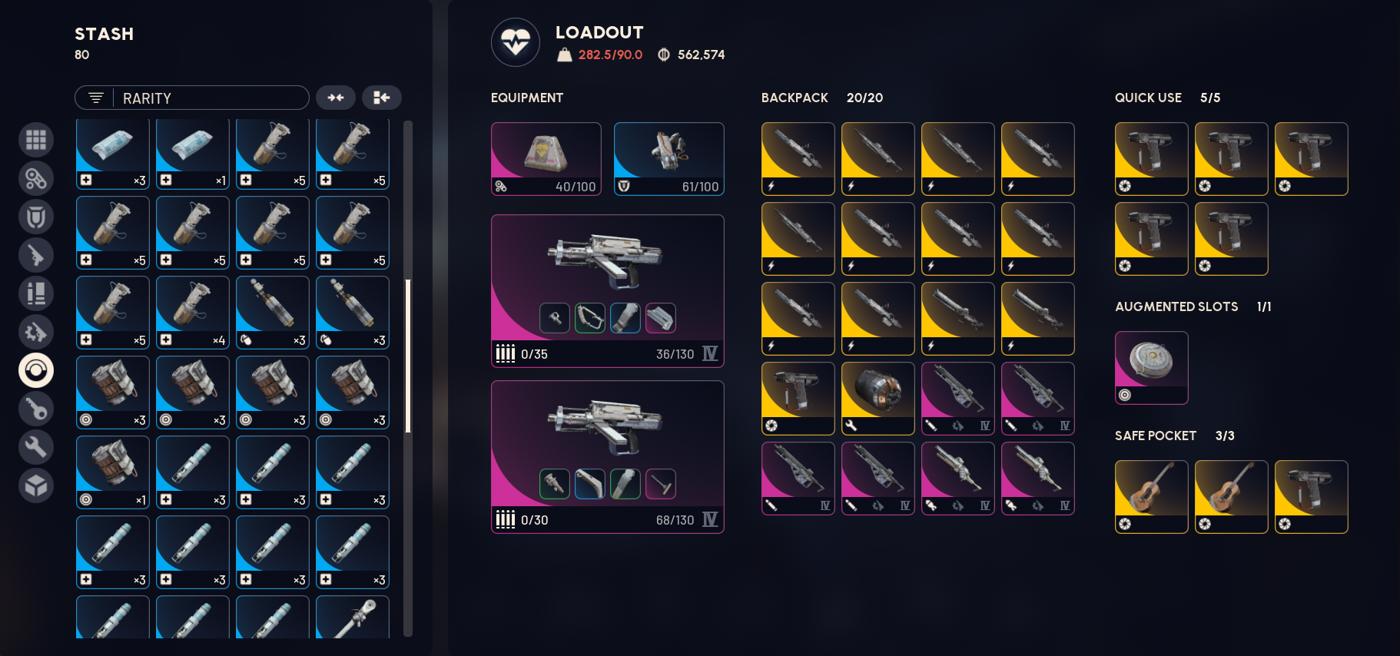This screenshot has width=1400, height=656.
Task: Click the move-all-to-stash arrow button
Action: click(x=381, y=97)
